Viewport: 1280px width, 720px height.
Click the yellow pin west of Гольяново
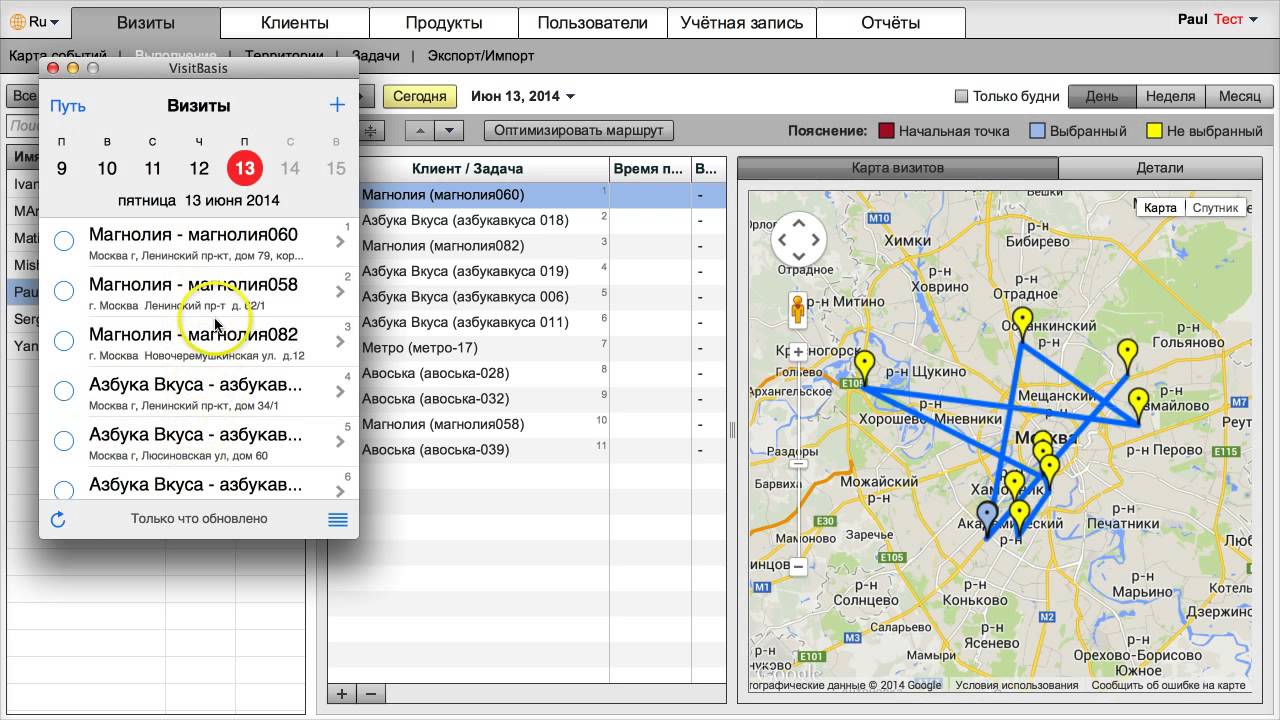1128,357
